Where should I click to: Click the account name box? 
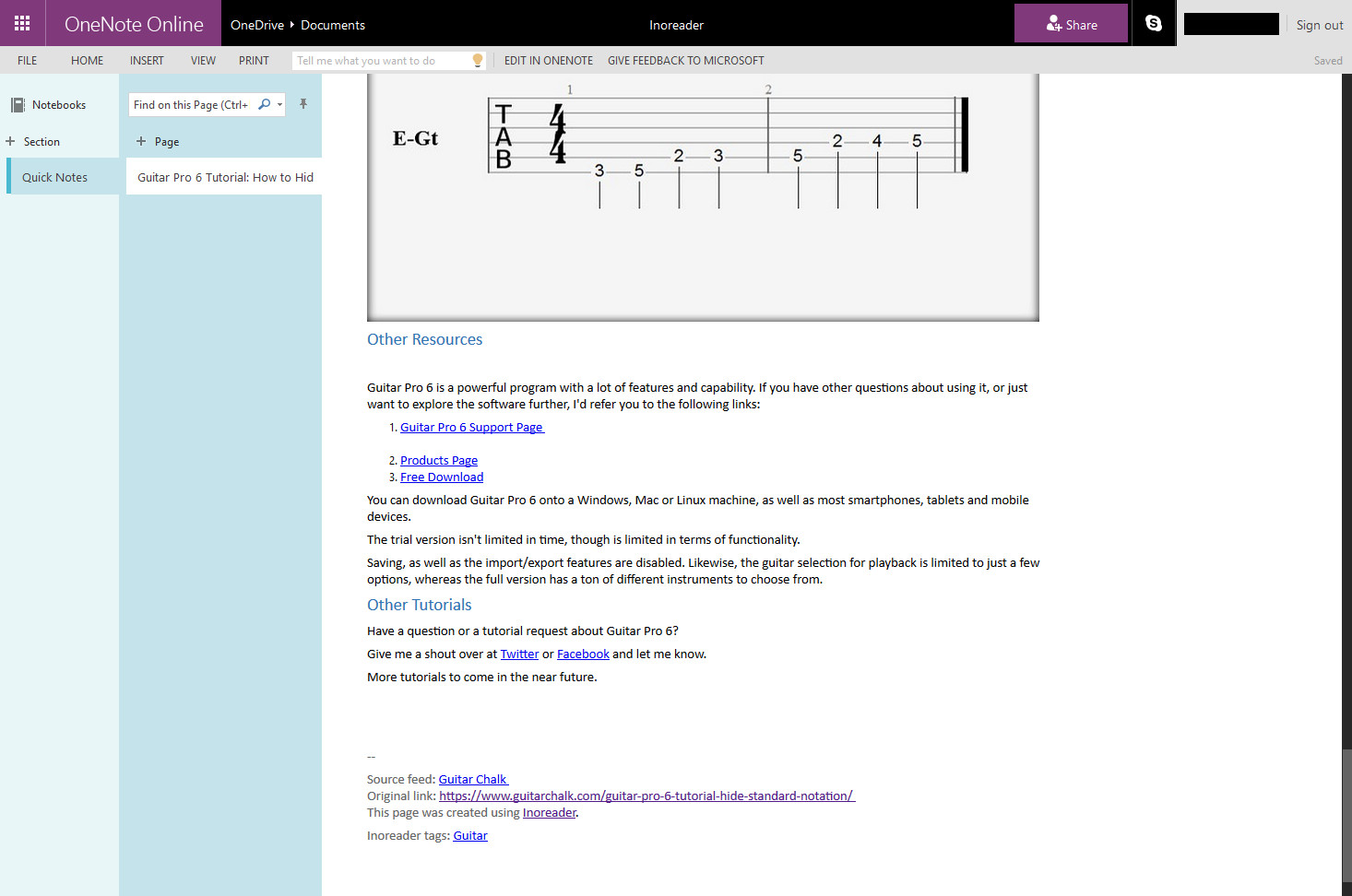(1231, 24)
